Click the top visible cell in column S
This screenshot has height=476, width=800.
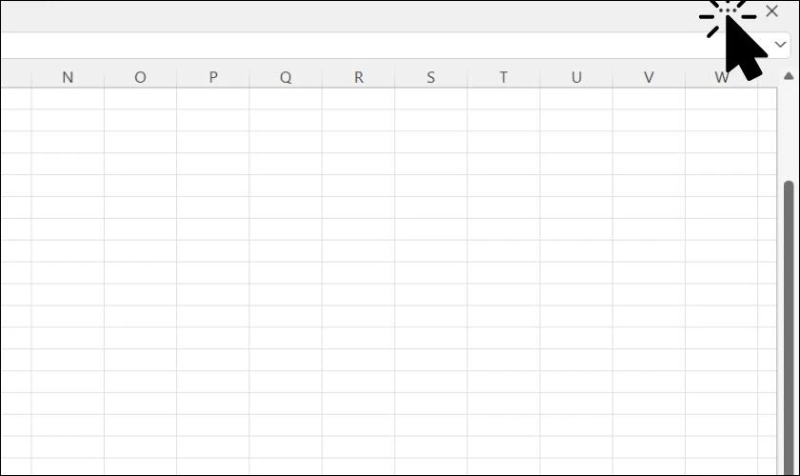[x=431, y=98]
